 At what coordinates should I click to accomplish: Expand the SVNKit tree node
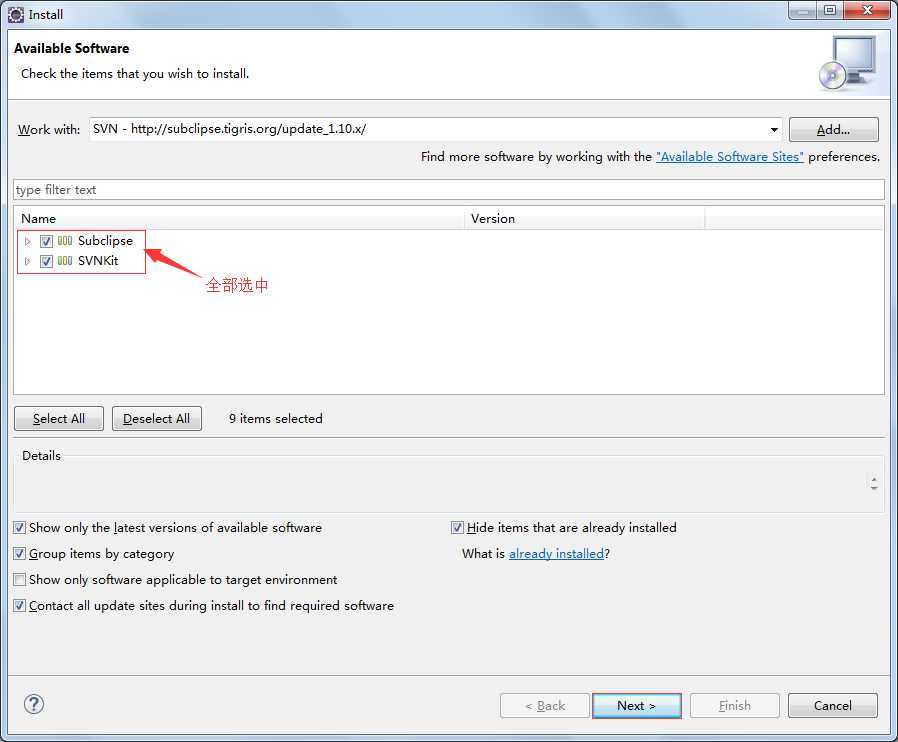(x=27, y=261)
